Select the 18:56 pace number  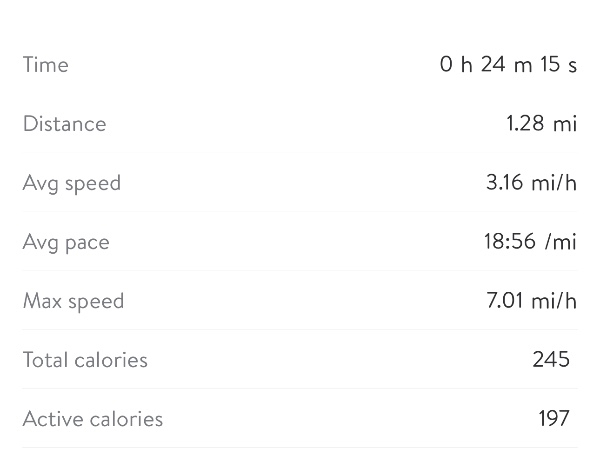click(510, 242)
